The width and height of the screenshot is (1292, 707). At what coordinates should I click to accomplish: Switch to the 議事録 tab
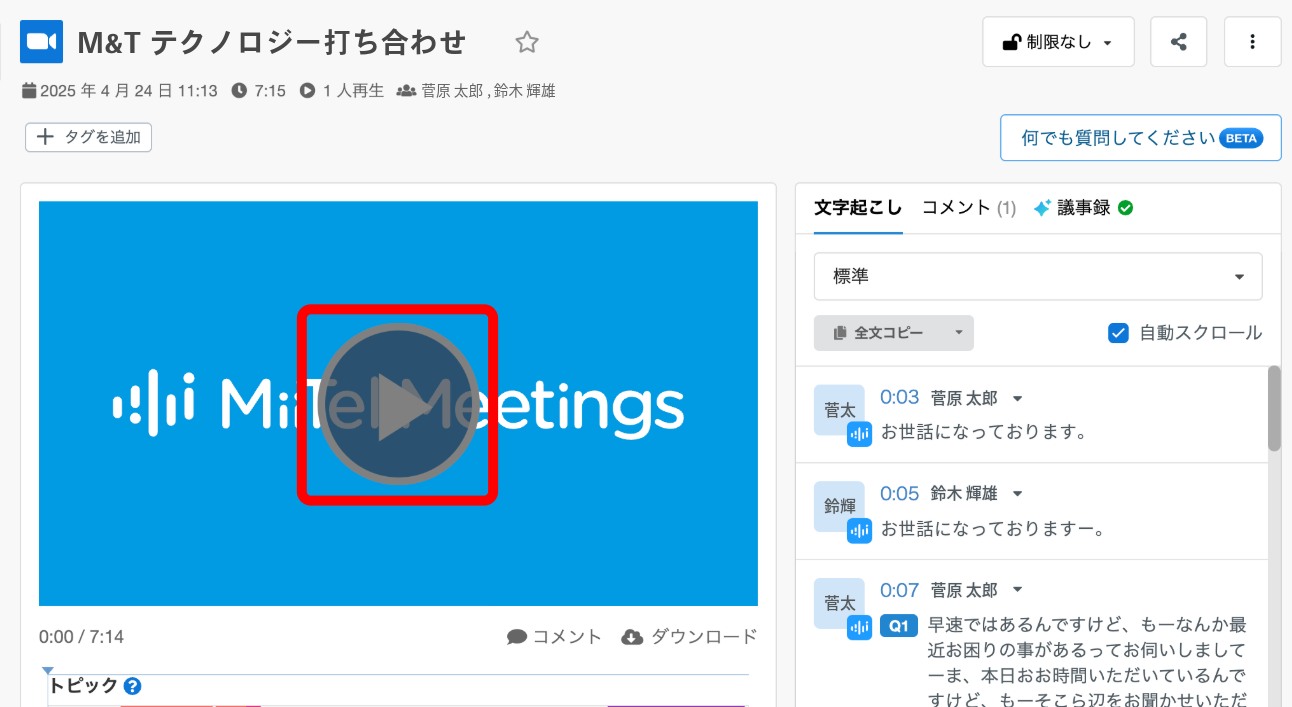point(1083,208)
